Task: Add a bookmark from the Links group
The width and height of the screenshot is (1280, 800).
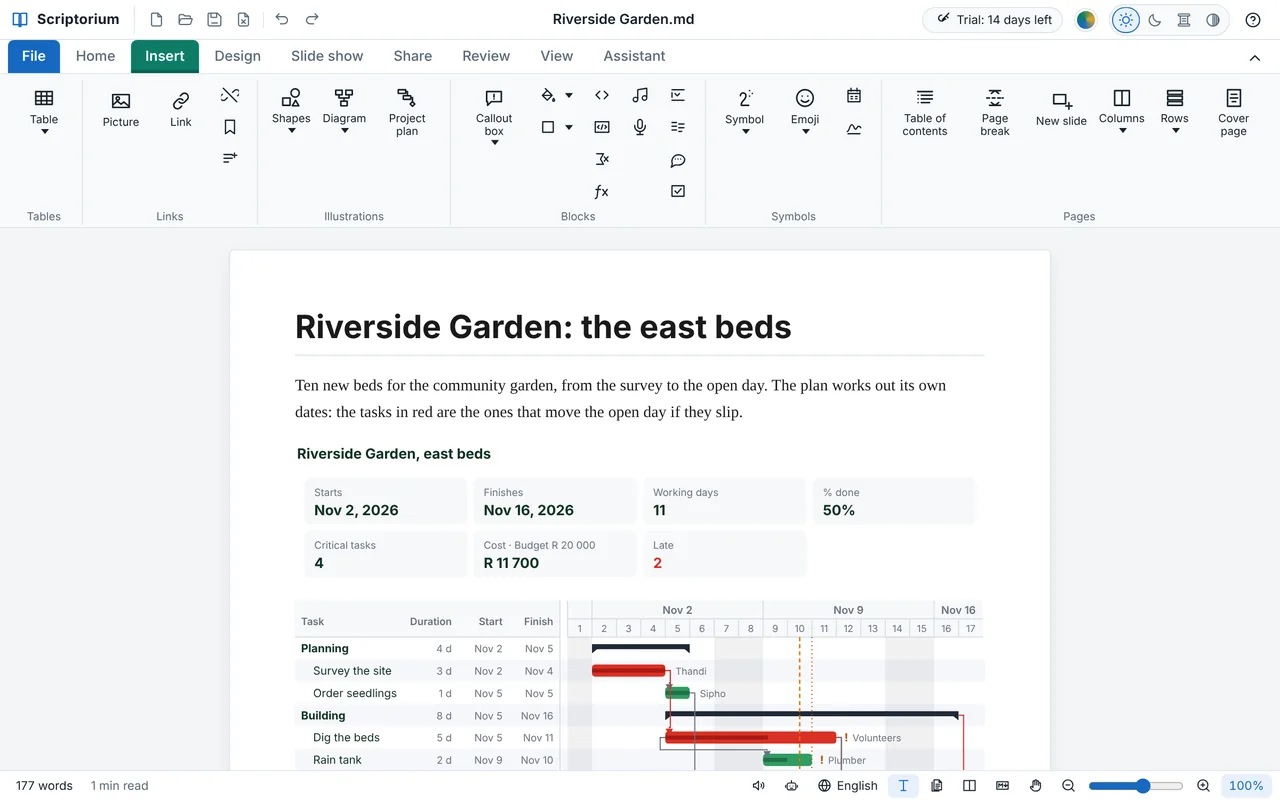Action: coord(230,127)
